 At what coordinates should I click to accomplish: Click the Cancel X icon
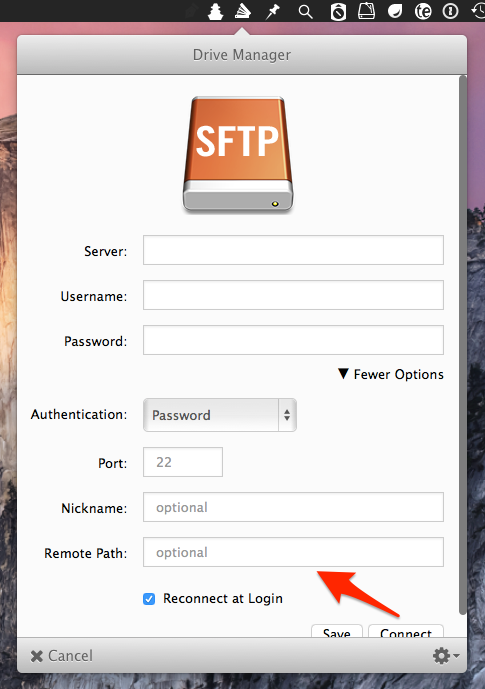36,656
